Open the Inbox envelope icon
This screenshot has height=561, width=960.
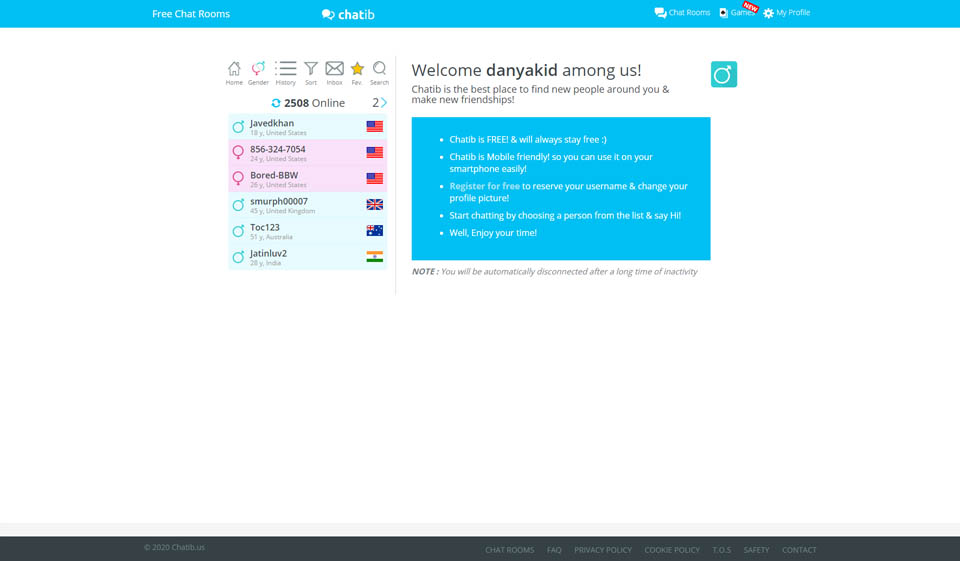tap(334, 72)
